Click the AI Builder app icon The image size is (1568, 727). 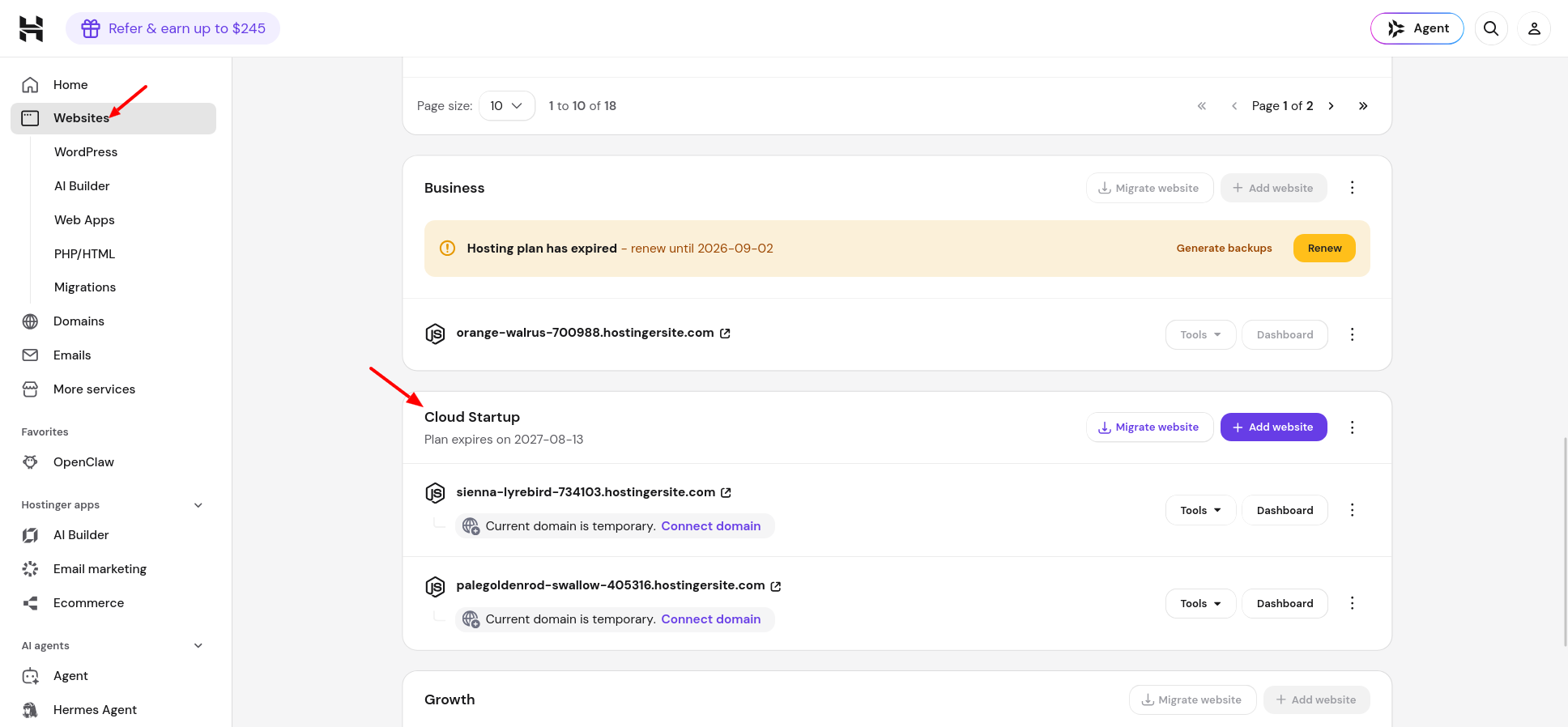(30, 535)
